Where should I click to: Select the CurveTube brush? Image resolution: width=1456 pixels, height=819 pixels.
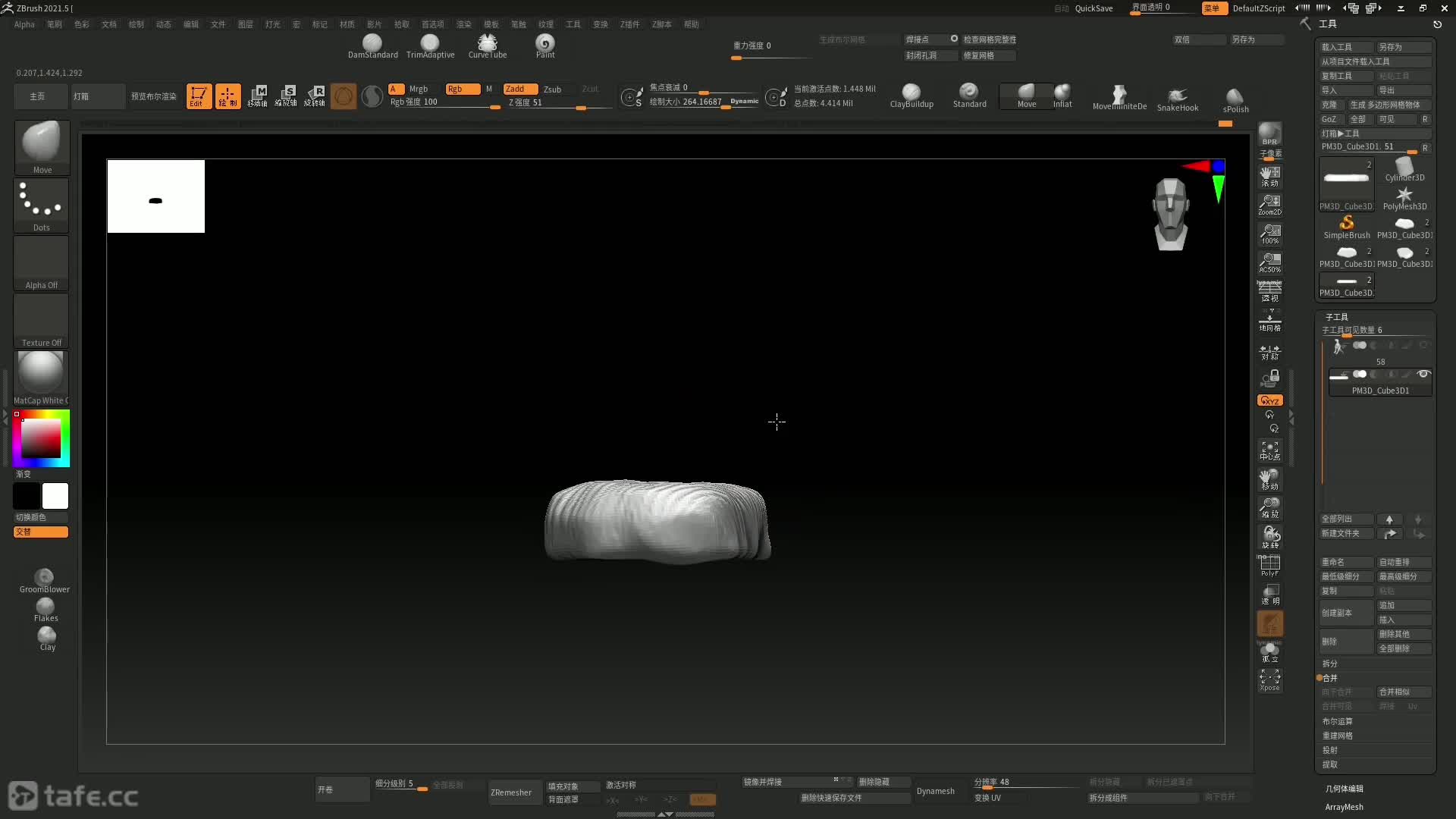click(487, 45)
